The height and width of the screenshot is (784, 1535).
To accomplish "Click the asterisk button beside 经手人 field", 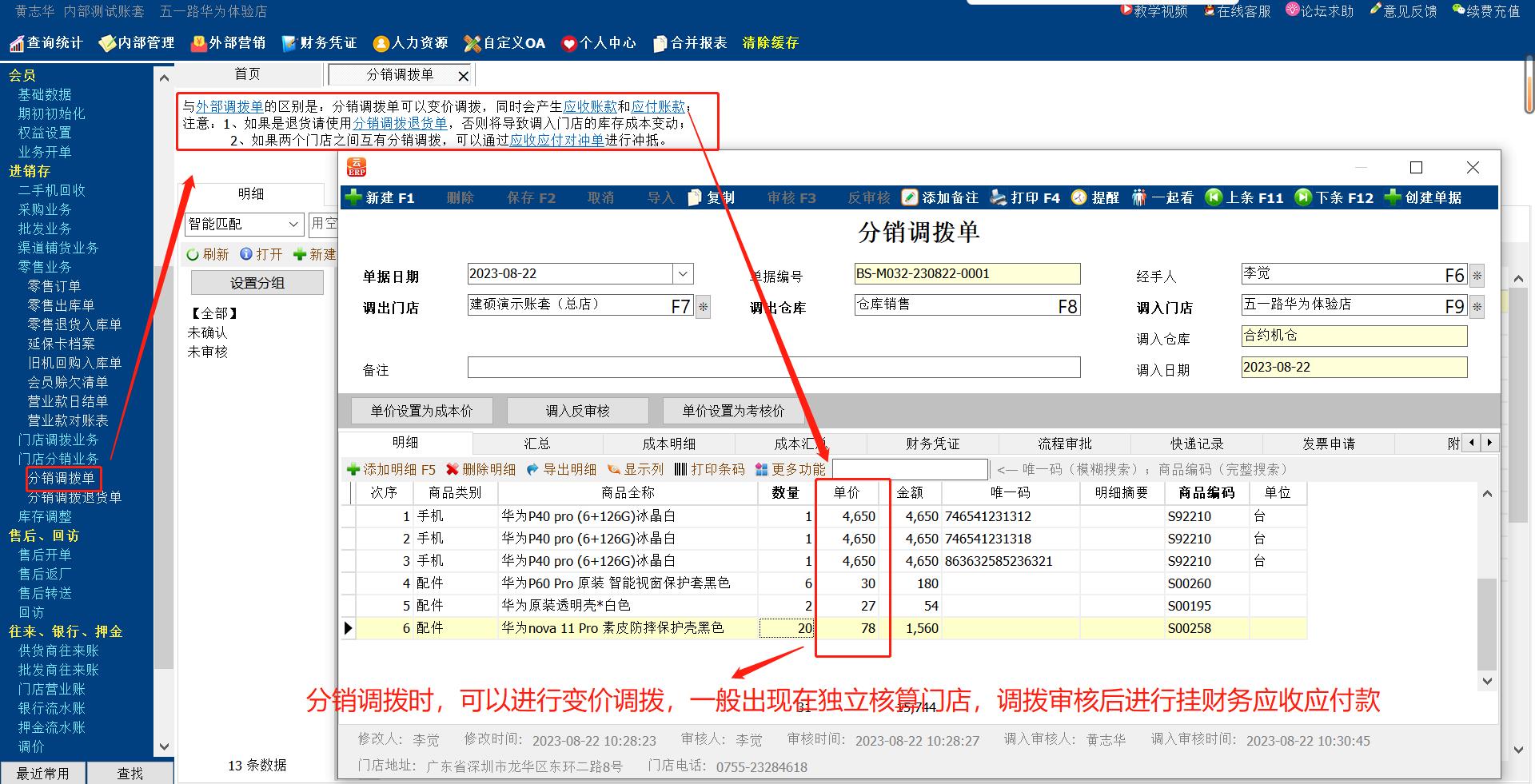I will (1477, 276).
